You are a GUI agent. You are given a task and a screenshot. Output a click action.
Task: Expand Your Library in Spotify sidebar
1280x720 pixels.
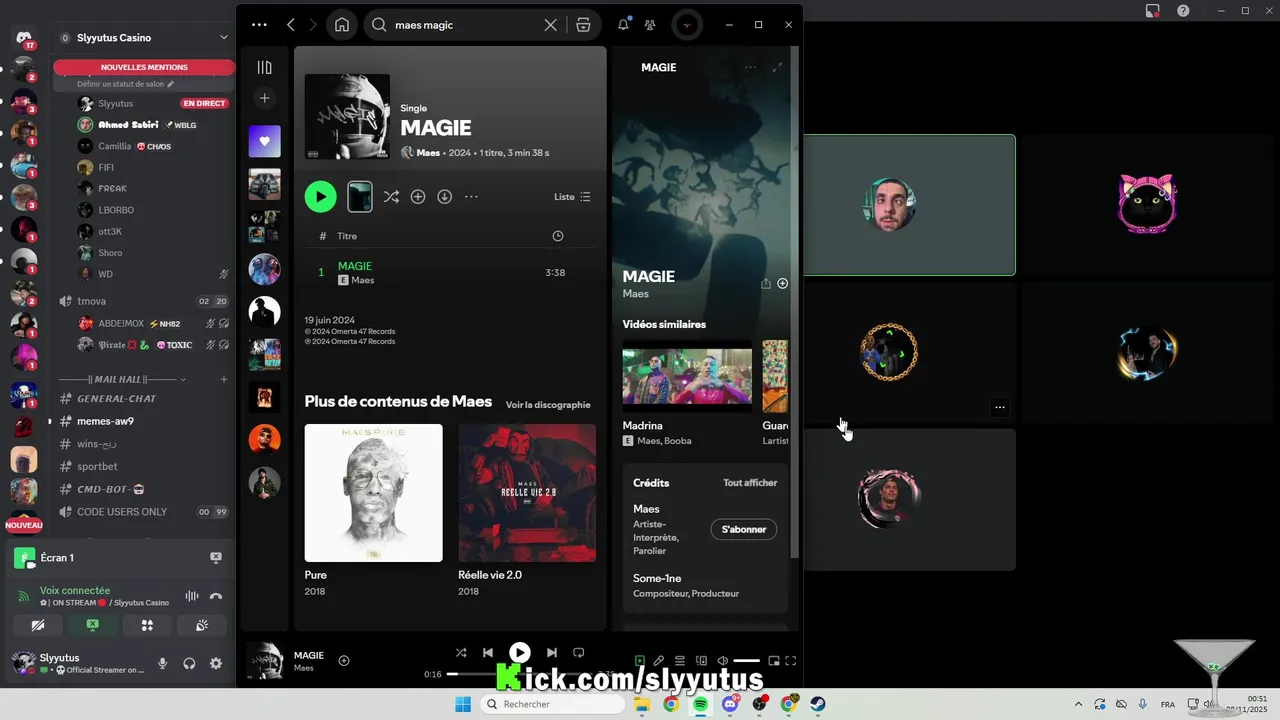click(264, 67)
